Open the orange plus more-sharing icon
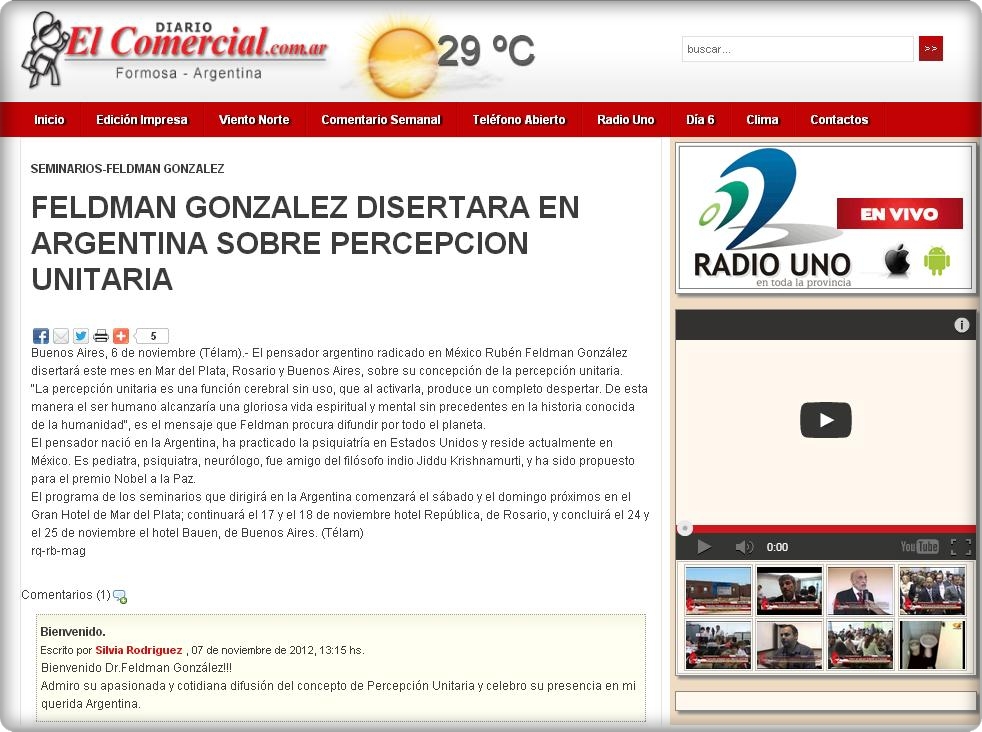982x732 pixels. 121,336
